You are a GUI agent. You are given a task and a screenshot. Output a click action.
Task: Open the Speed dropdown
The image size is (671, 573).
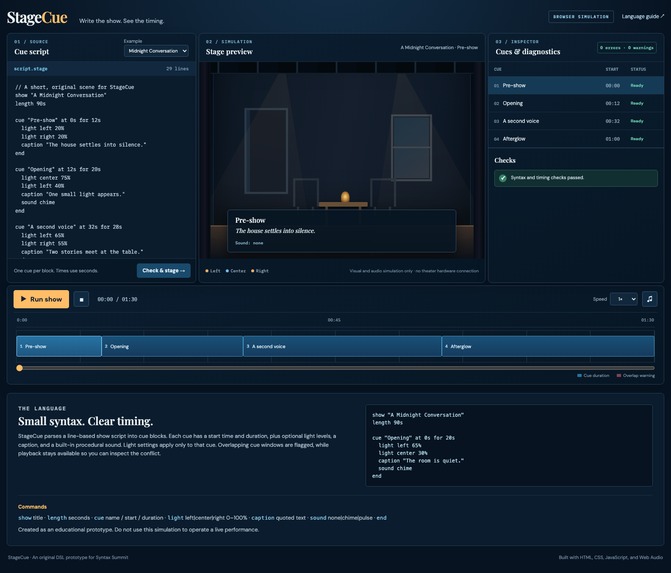(623, 299)
